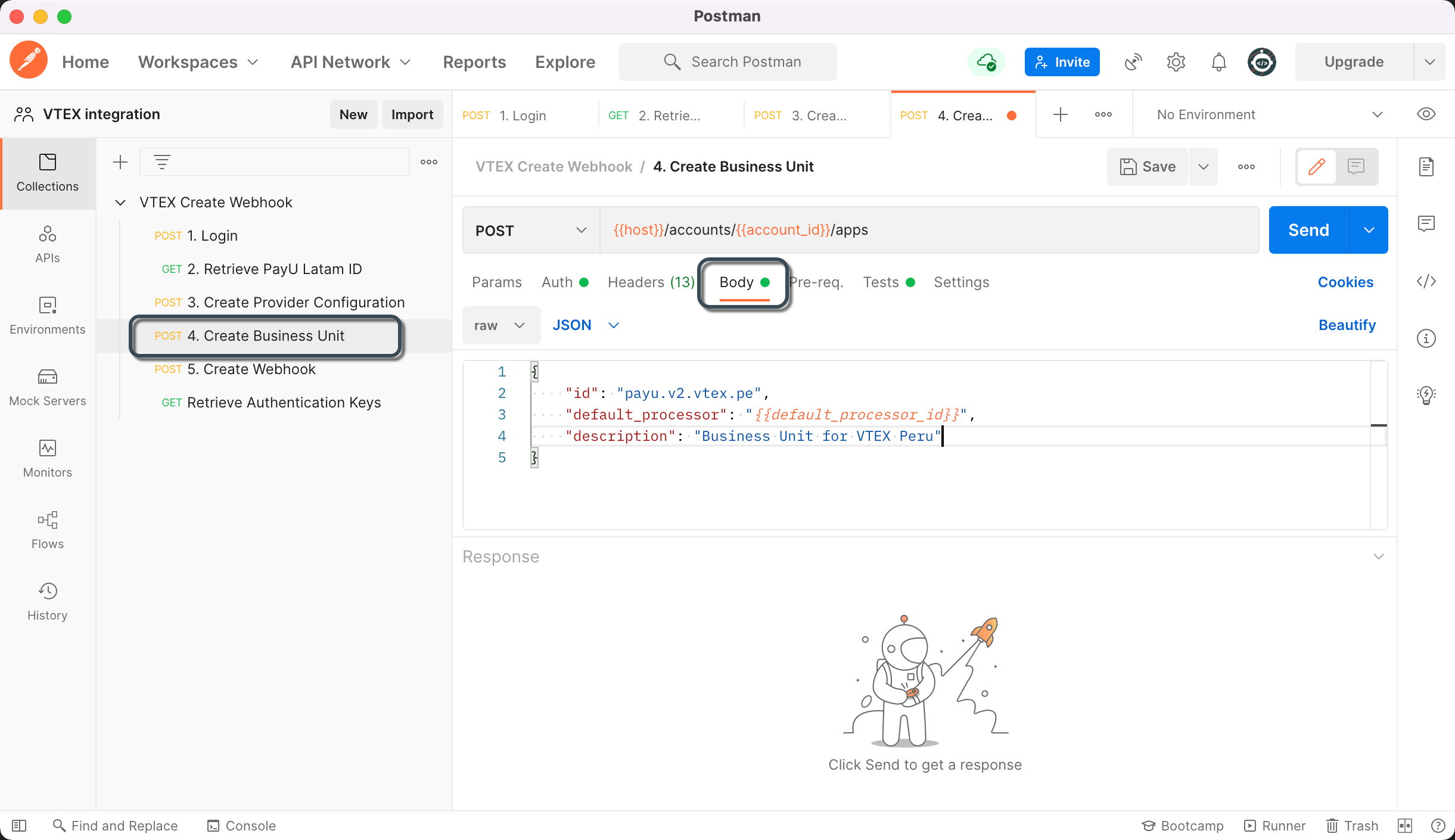Open the Environments sidebar panel
The height and width of the screenshot is (840, 1455).
pos(48,316)
